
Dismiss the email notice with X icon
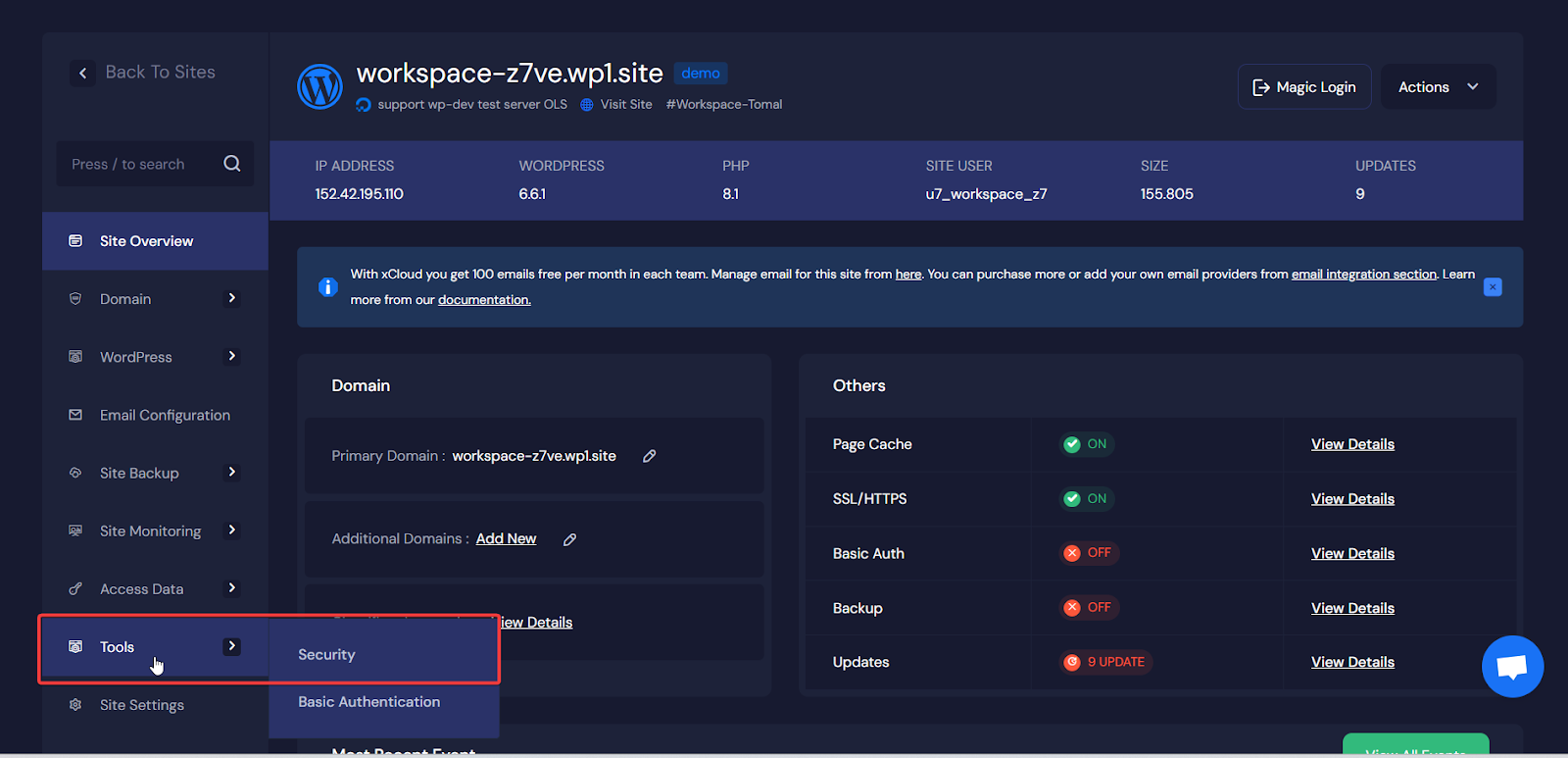(x=1493, y=287)
